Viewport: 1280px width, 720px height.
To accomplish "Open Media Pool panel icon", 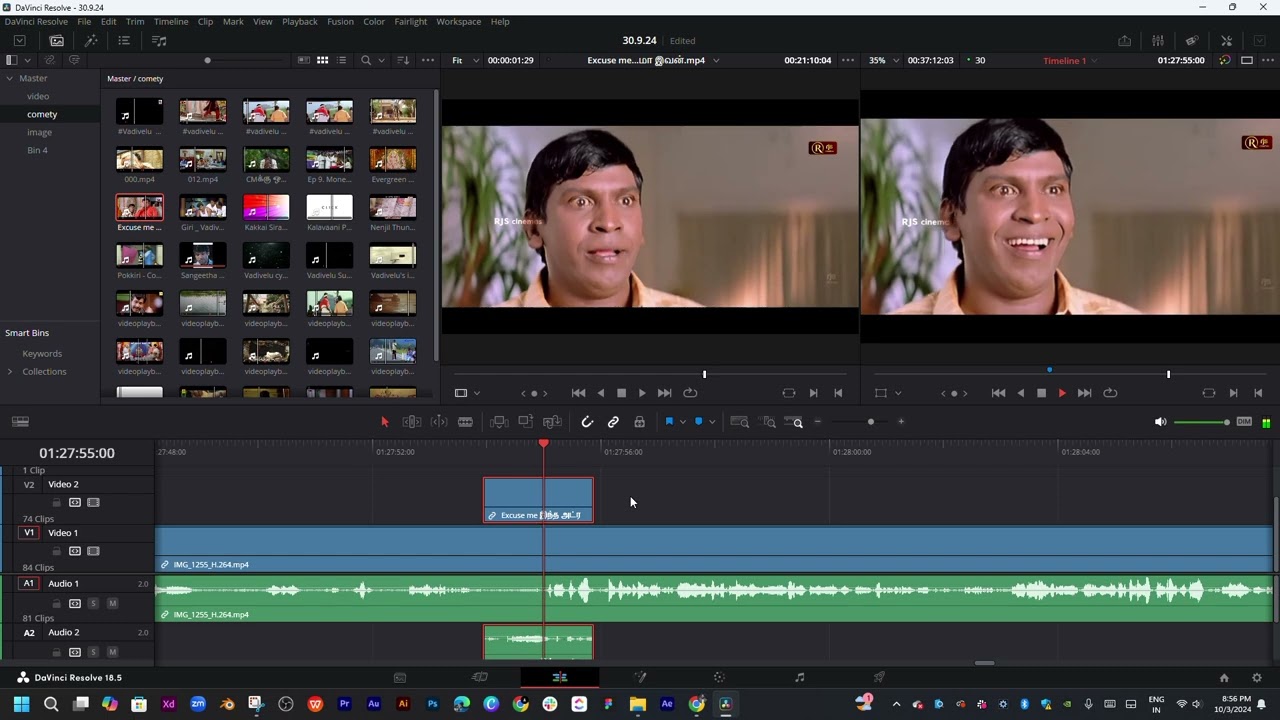I will (57, 41).
